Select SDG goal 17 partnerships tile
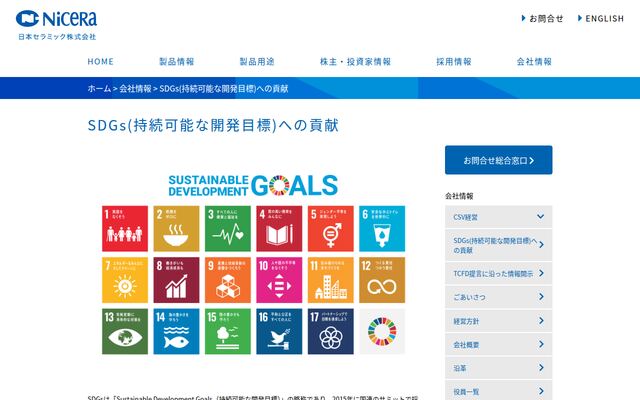Viewport: 640px width, 400px height. click(331, 331)
